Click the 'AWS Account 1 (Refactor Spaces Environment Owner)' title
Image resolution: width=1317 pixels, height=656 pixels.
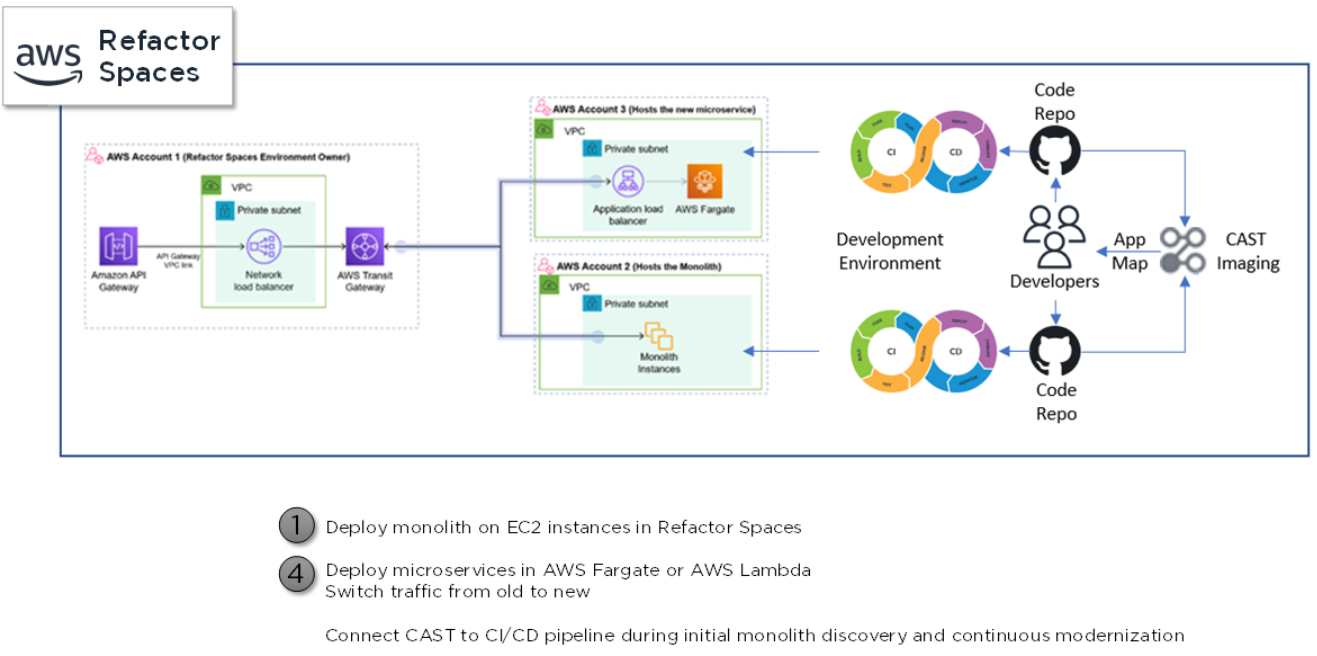228,157
